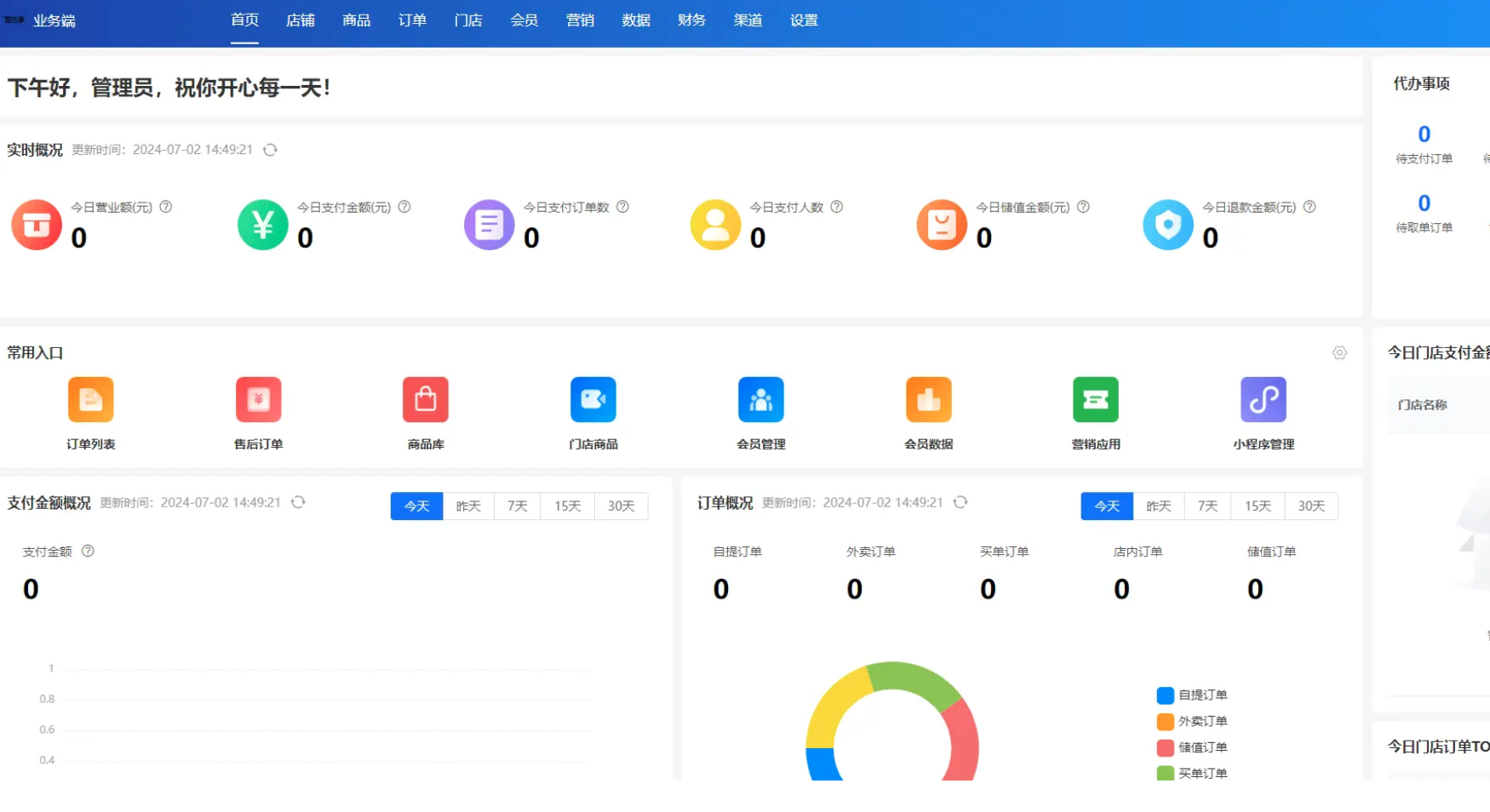Open 会员管理 from quick entries
Screen dimensions: 1490x812
(760, 399)
